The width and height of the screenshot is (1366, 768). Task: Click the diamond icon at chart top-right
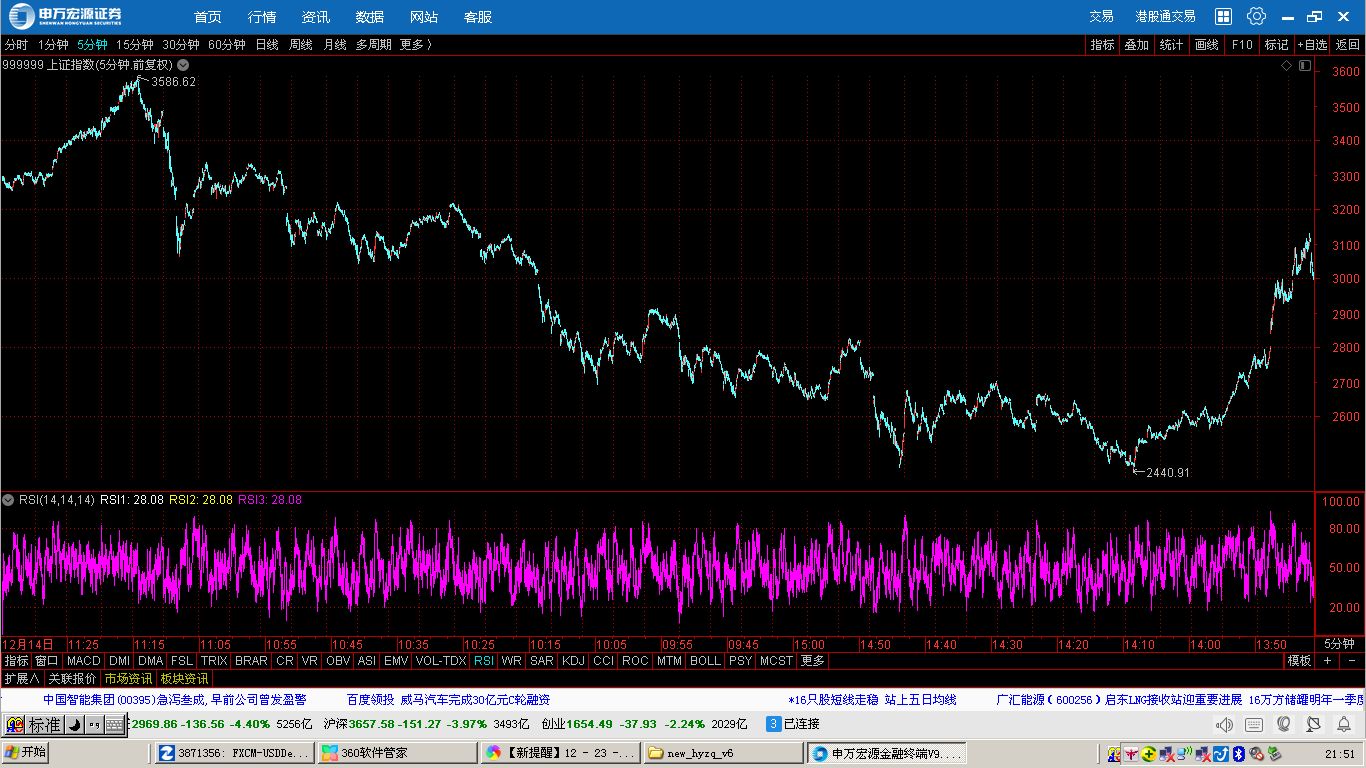pos(1286,65)
